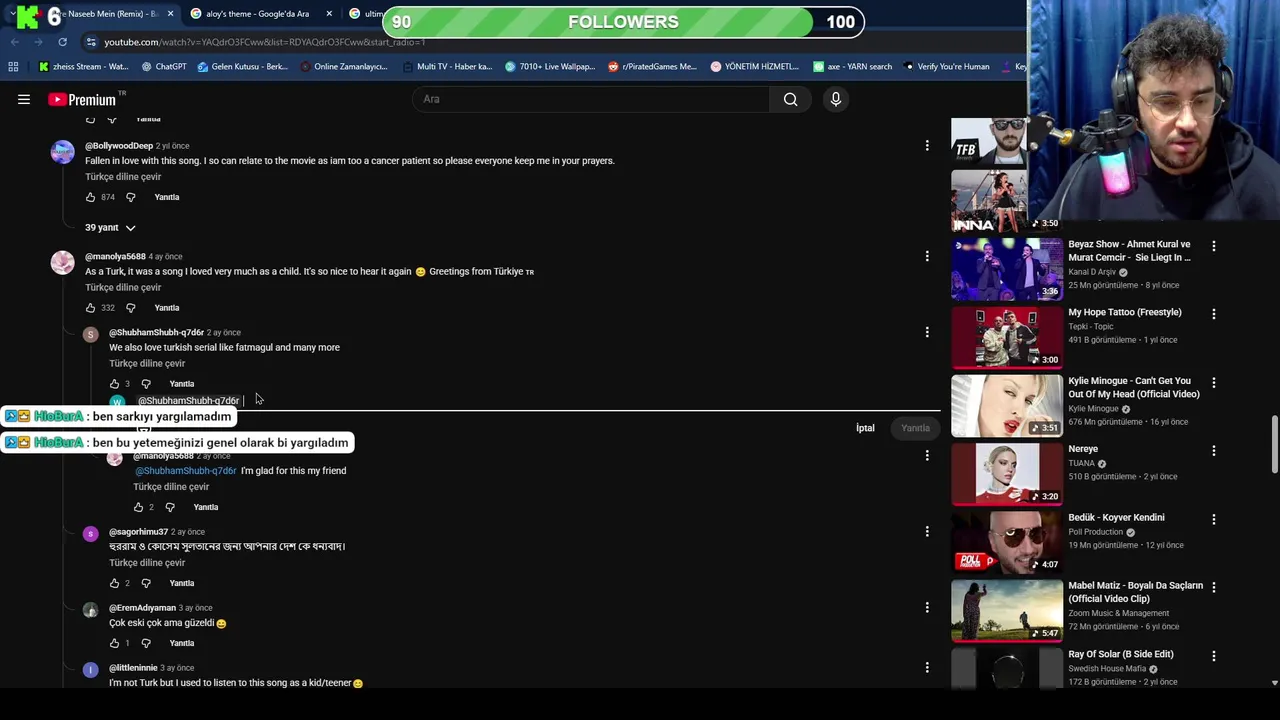Like the @BollywoodDeep comment
Viewport: 1280px width, 720px height.
click(x=90, y=197)
